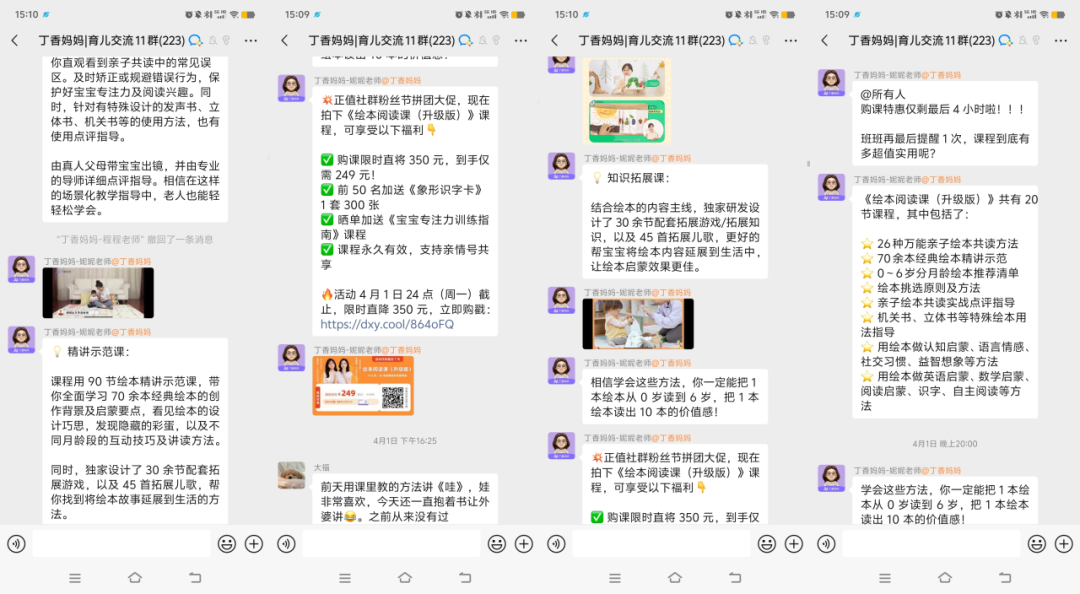Switch to voice input in the rightmost chat
Viewport: 1080px width, 594px height.
tap(826, 544)
